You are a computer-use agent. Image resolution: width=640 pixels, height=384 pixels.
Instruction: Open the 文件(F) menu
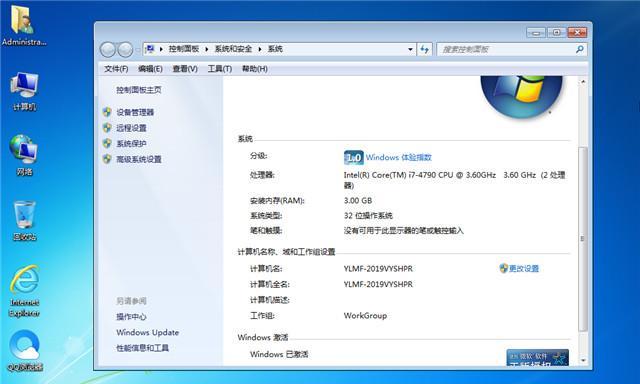click(x=116, y=69)
